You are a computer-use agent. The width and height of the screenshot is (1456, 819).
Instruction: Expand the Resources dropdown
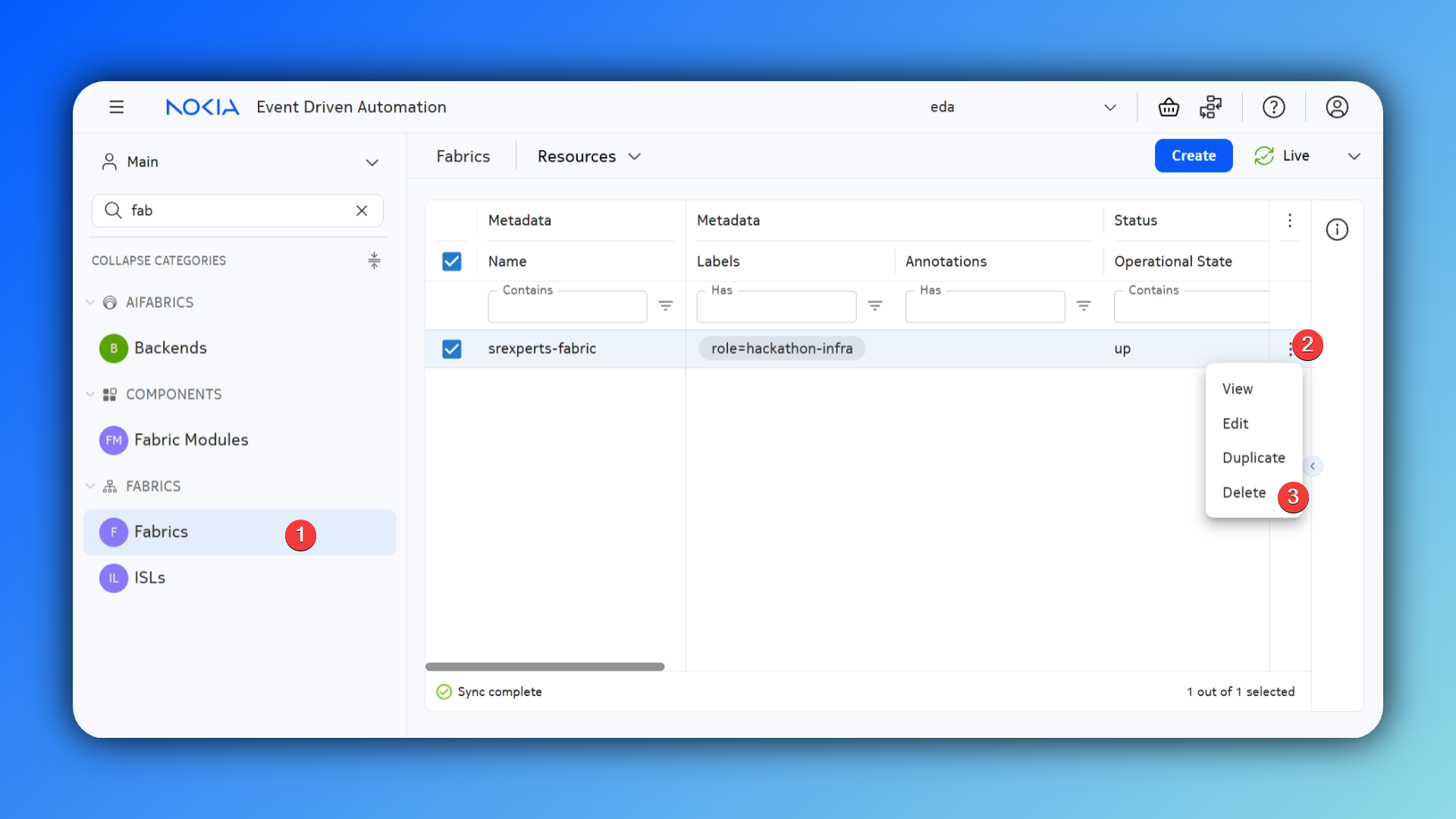tap(589, 156)
